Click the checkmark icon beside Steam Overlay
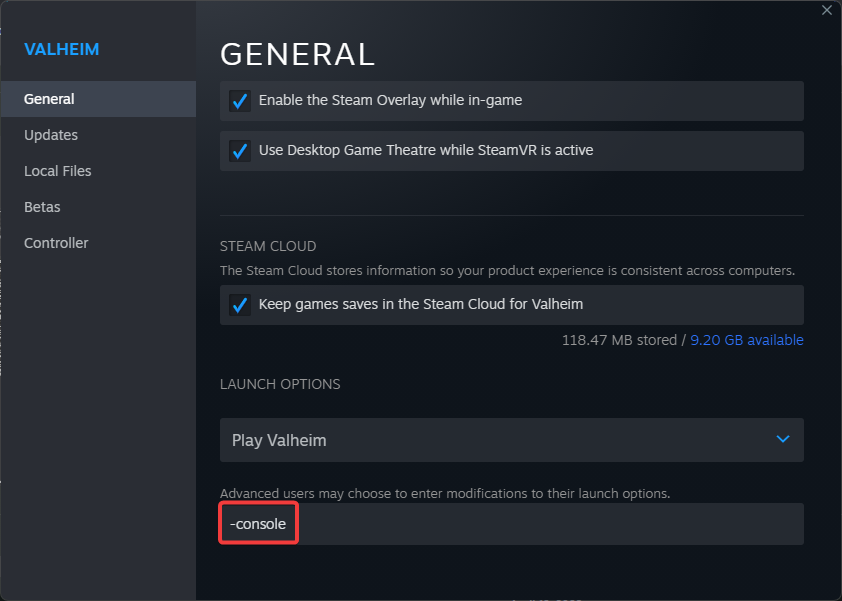 point(239,100)
